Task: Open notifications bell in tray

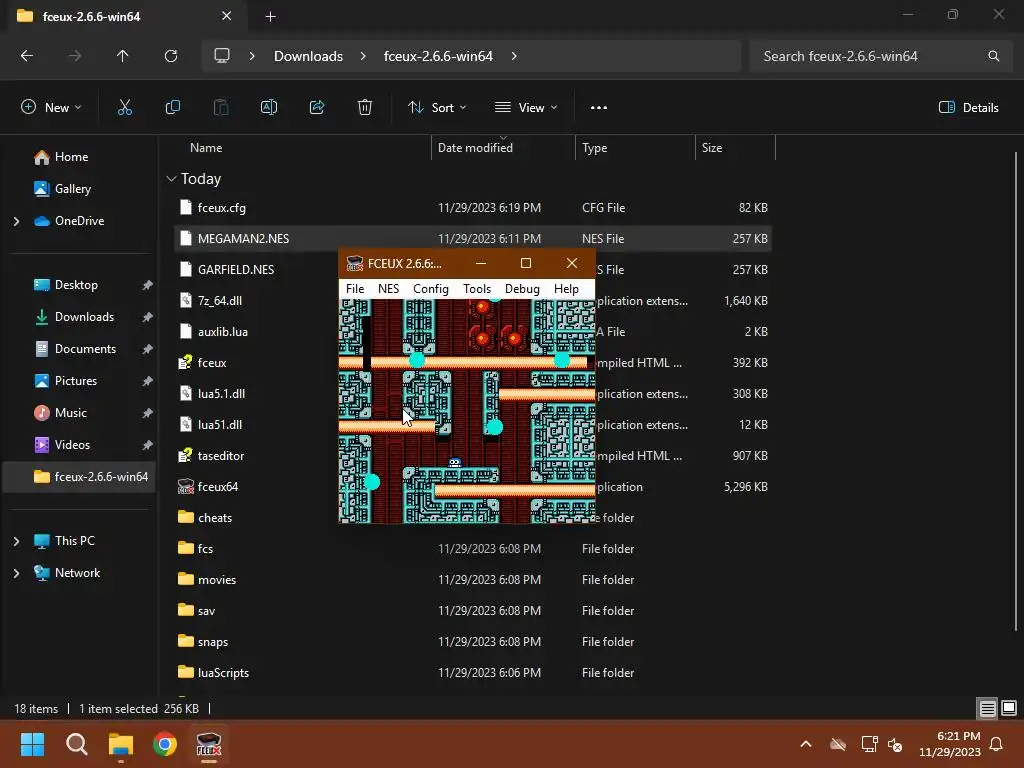Action: [997, 744]
